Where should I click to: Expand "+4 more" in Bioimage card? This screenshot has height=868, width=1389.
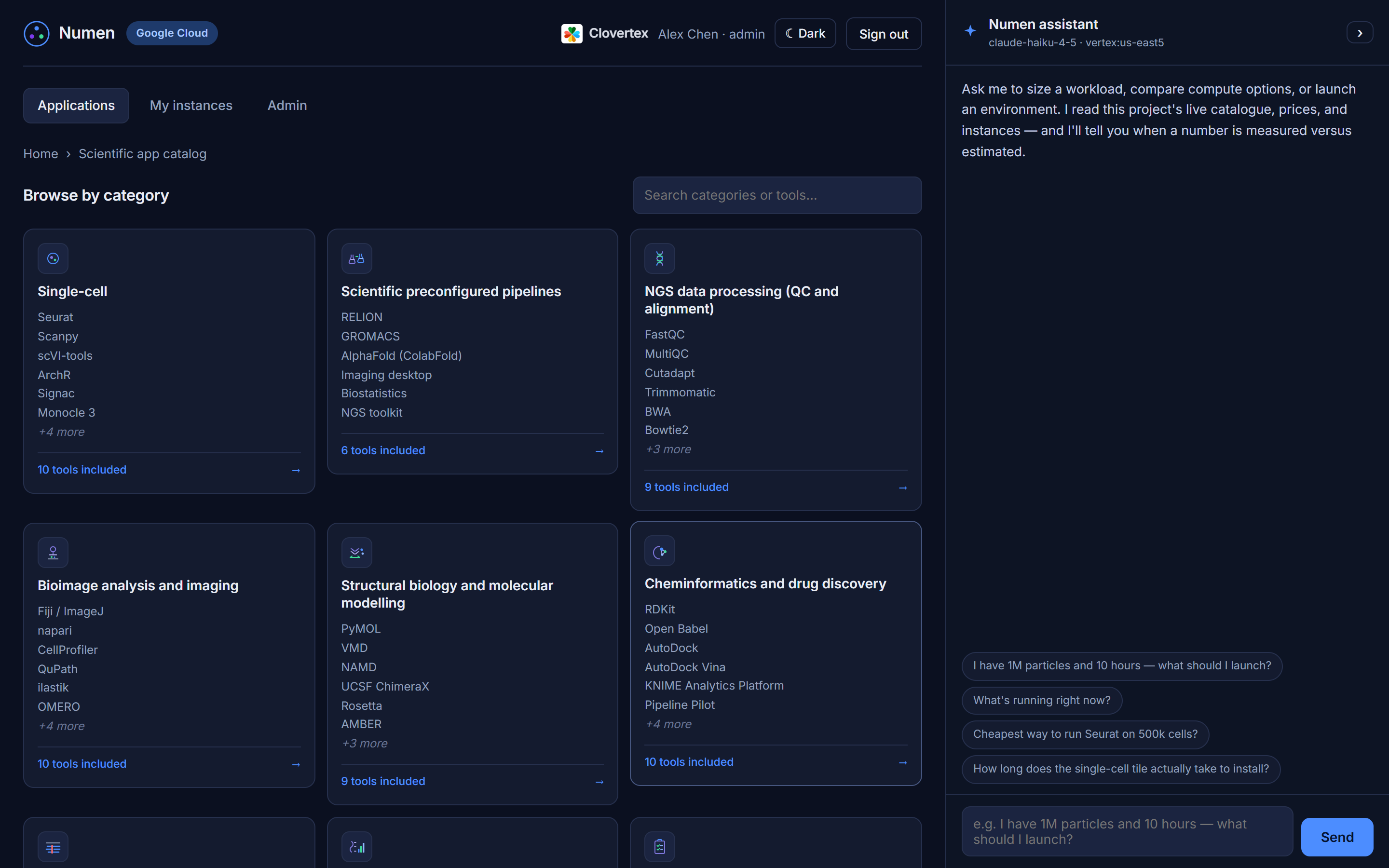coord(61,726)
